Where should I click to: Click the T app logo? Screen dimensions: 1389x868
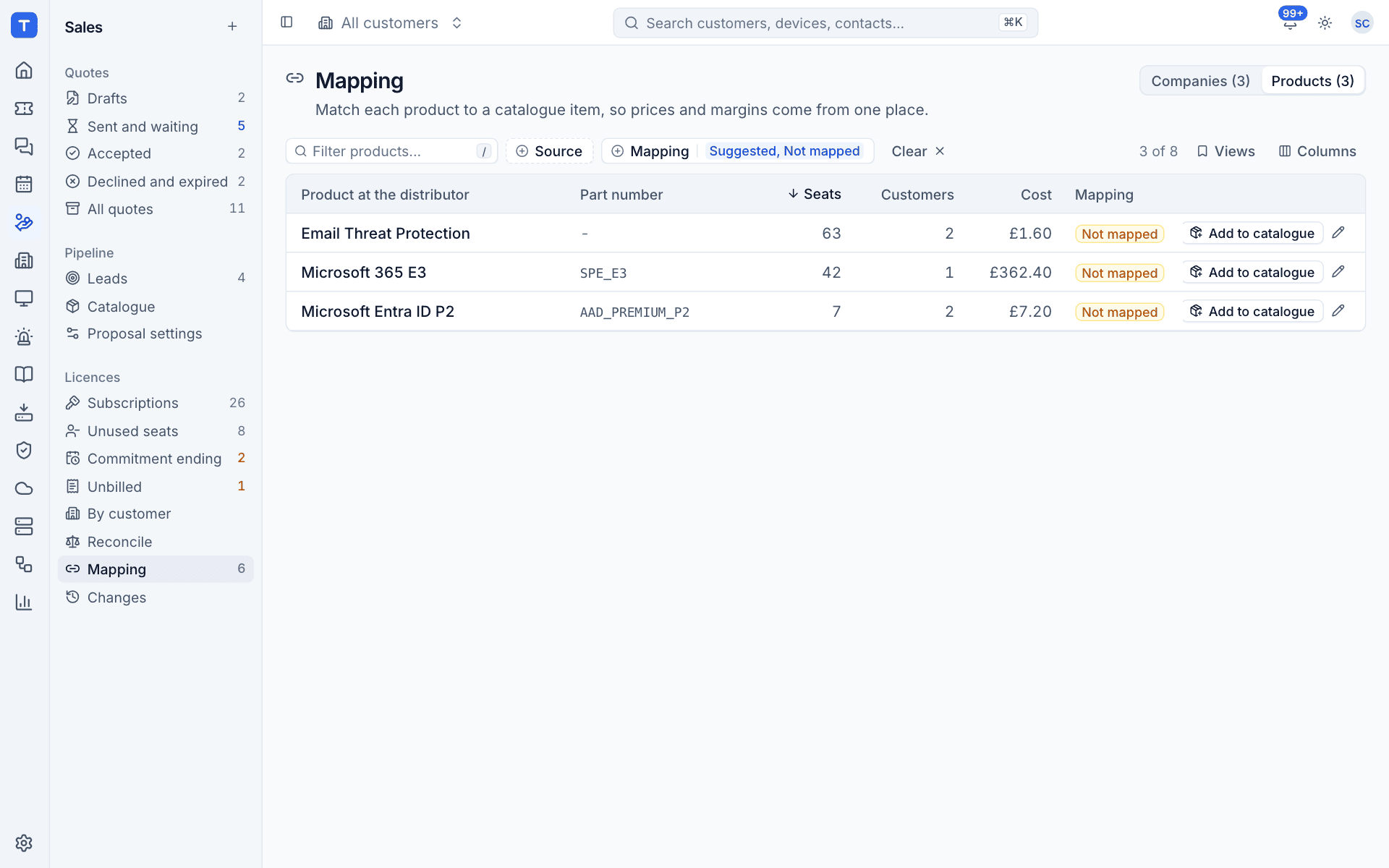coord(24,25)
